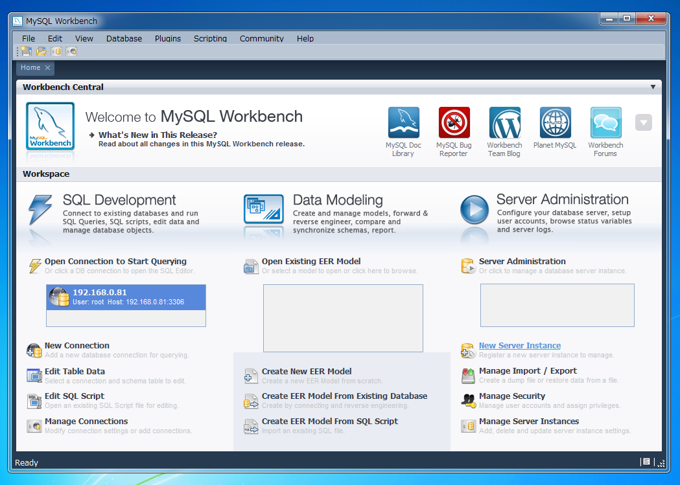Screen dimensions: 680x485
Task: Click Edit Table Data link text
Action: pyautogui.click(x=75, y=371)
